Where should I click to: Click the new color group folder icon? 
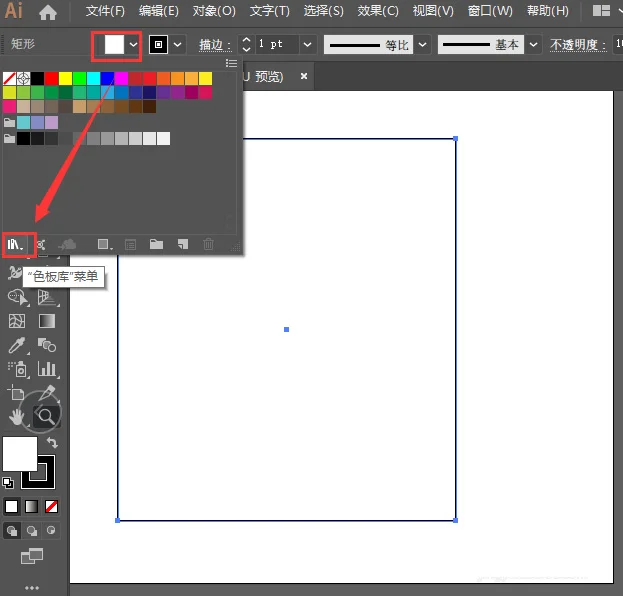click(156, 244)
